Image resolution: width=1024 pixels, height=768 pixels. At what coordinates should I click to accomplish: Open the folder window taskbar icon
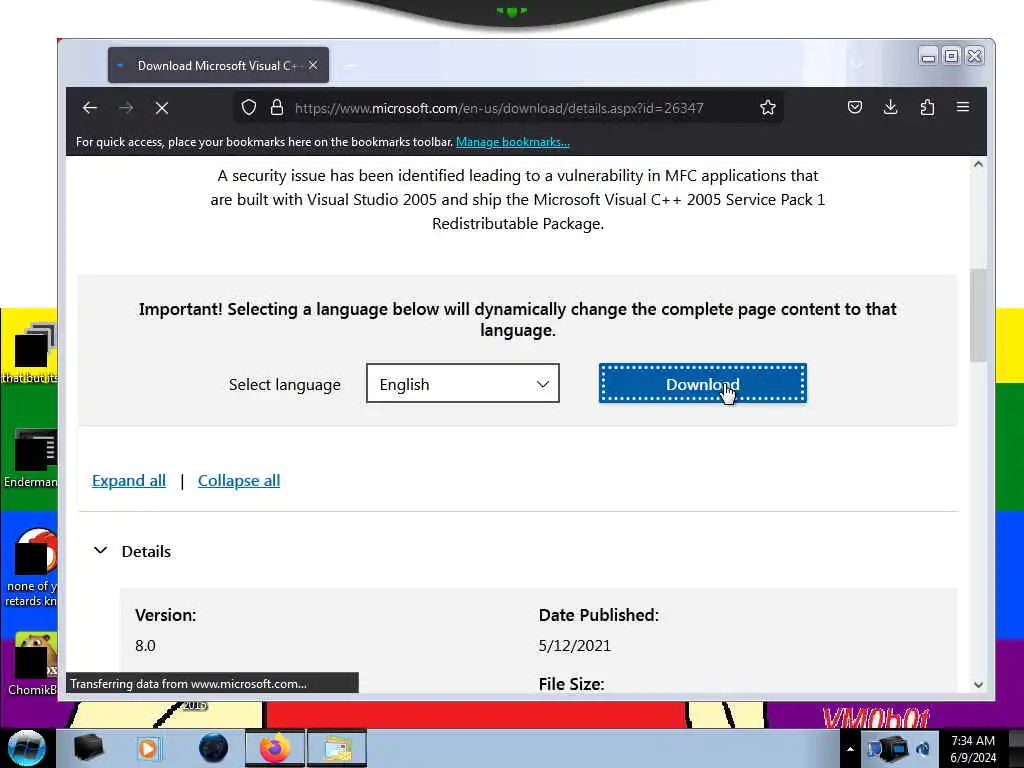pos(337,748)
